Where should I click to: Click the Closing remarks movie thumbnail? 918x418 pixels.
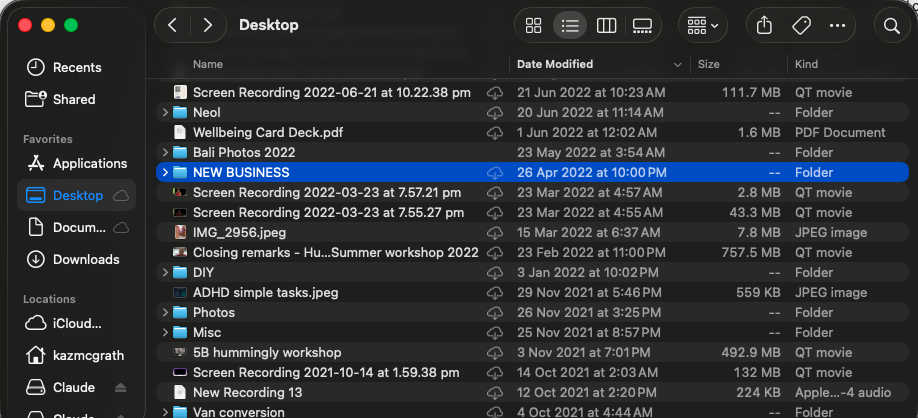180,253
